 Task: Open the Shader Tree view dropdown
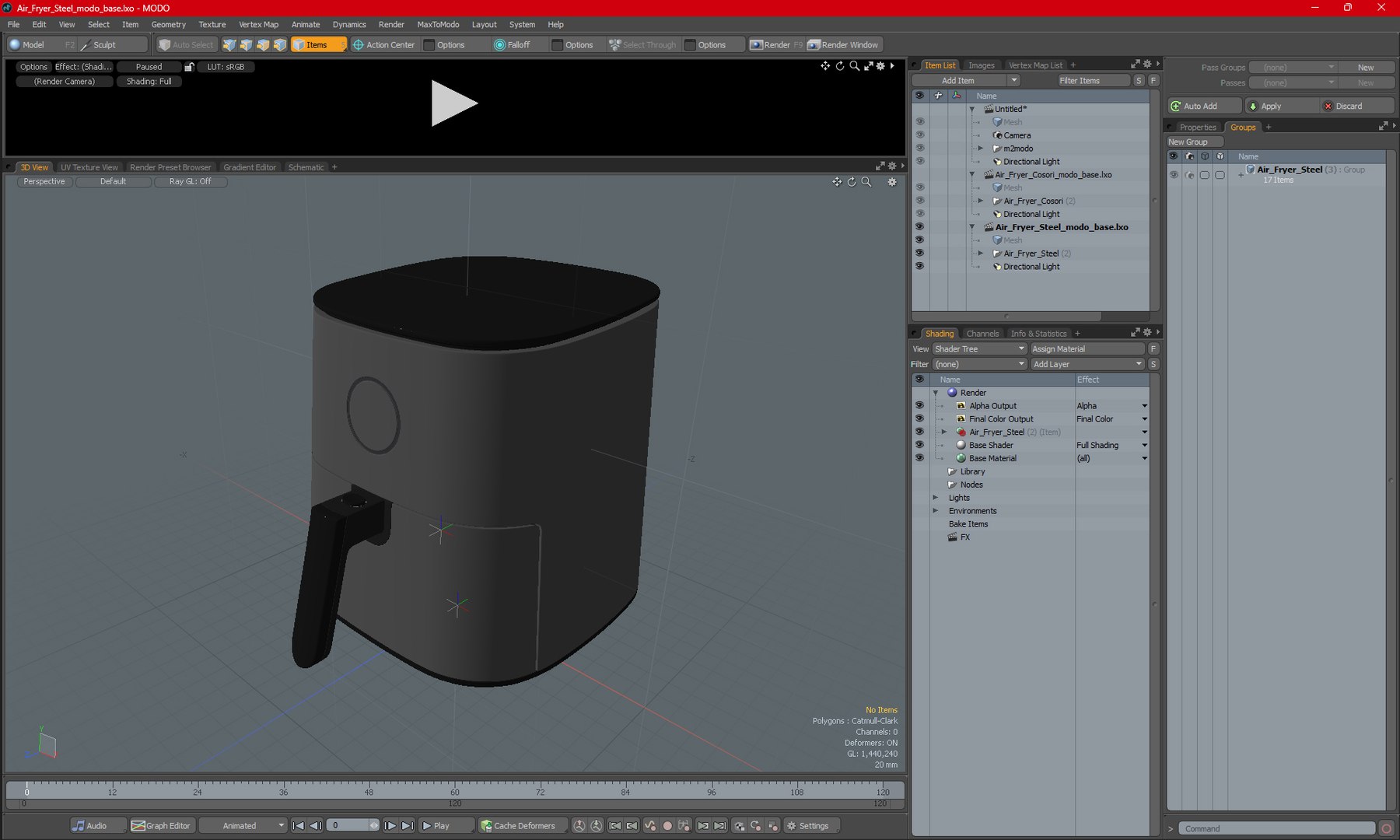tap(980, 349)
